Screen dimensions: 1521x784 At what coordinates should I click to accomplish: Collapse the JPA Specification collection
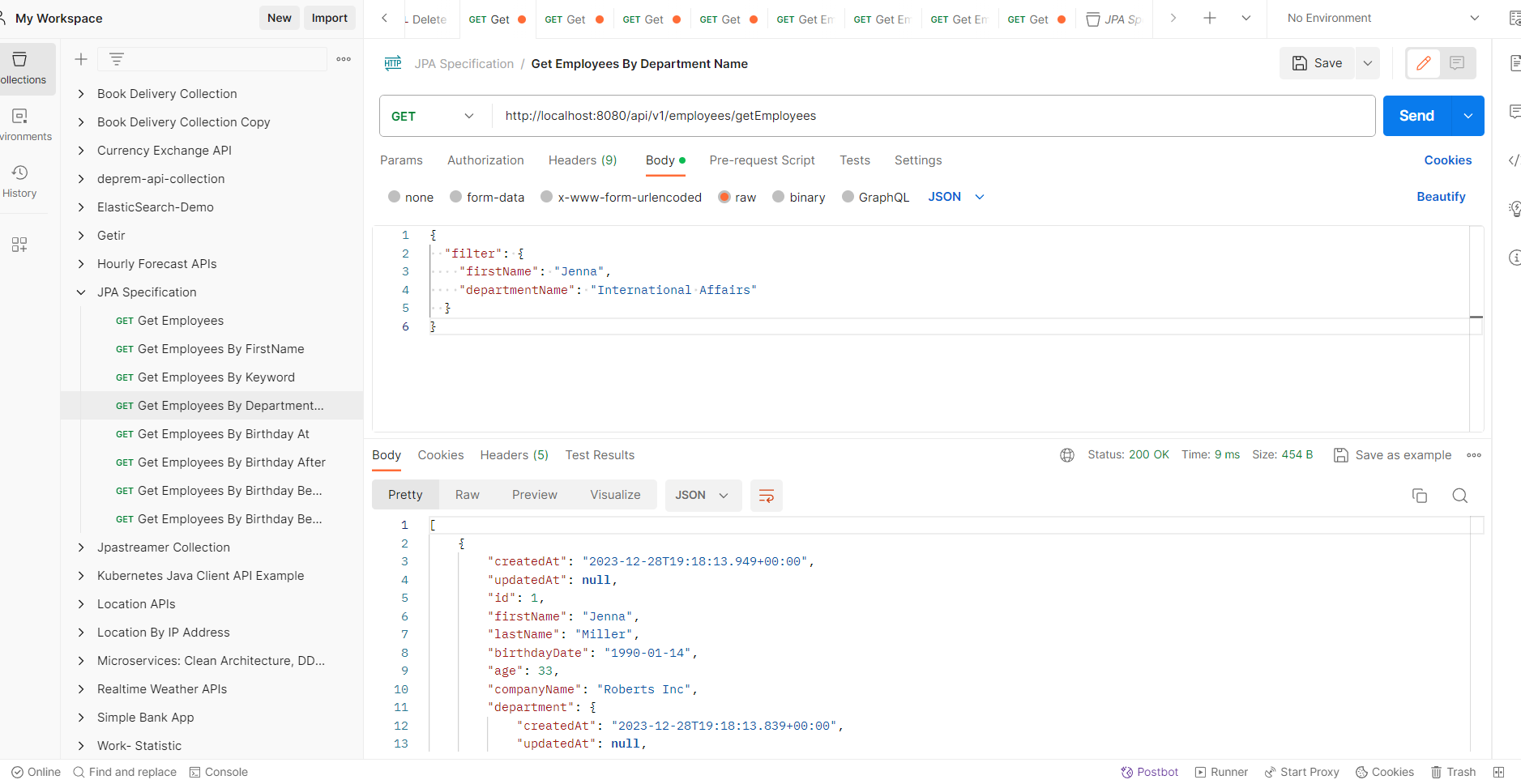[81, 292]
